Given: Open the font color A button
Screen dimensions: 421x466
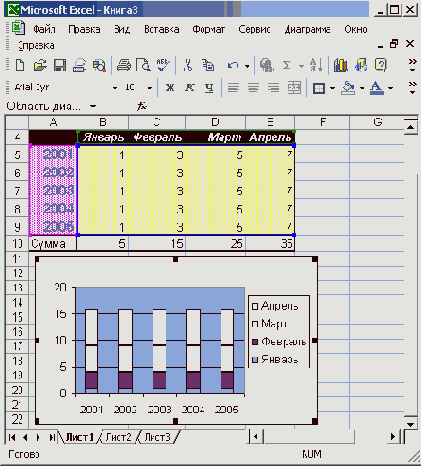Looking at the screenshot, I should (x=377, y=88).
